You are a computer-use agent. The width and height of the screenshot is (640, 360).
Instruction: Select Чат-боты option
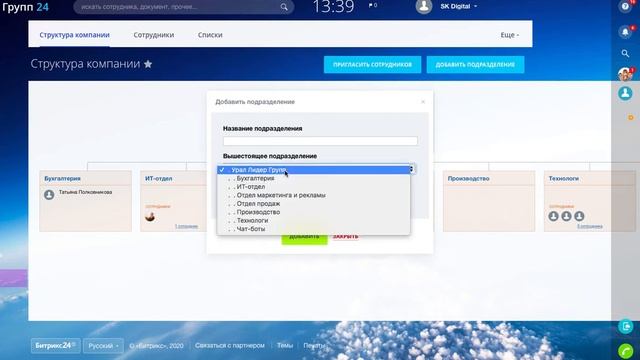[x=313, y=229]
